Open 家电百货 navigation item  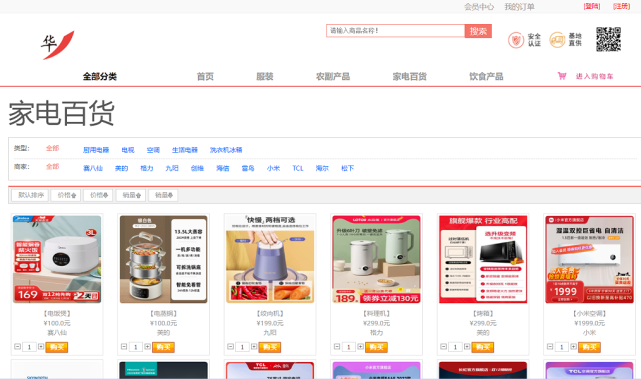click(410, 76)
